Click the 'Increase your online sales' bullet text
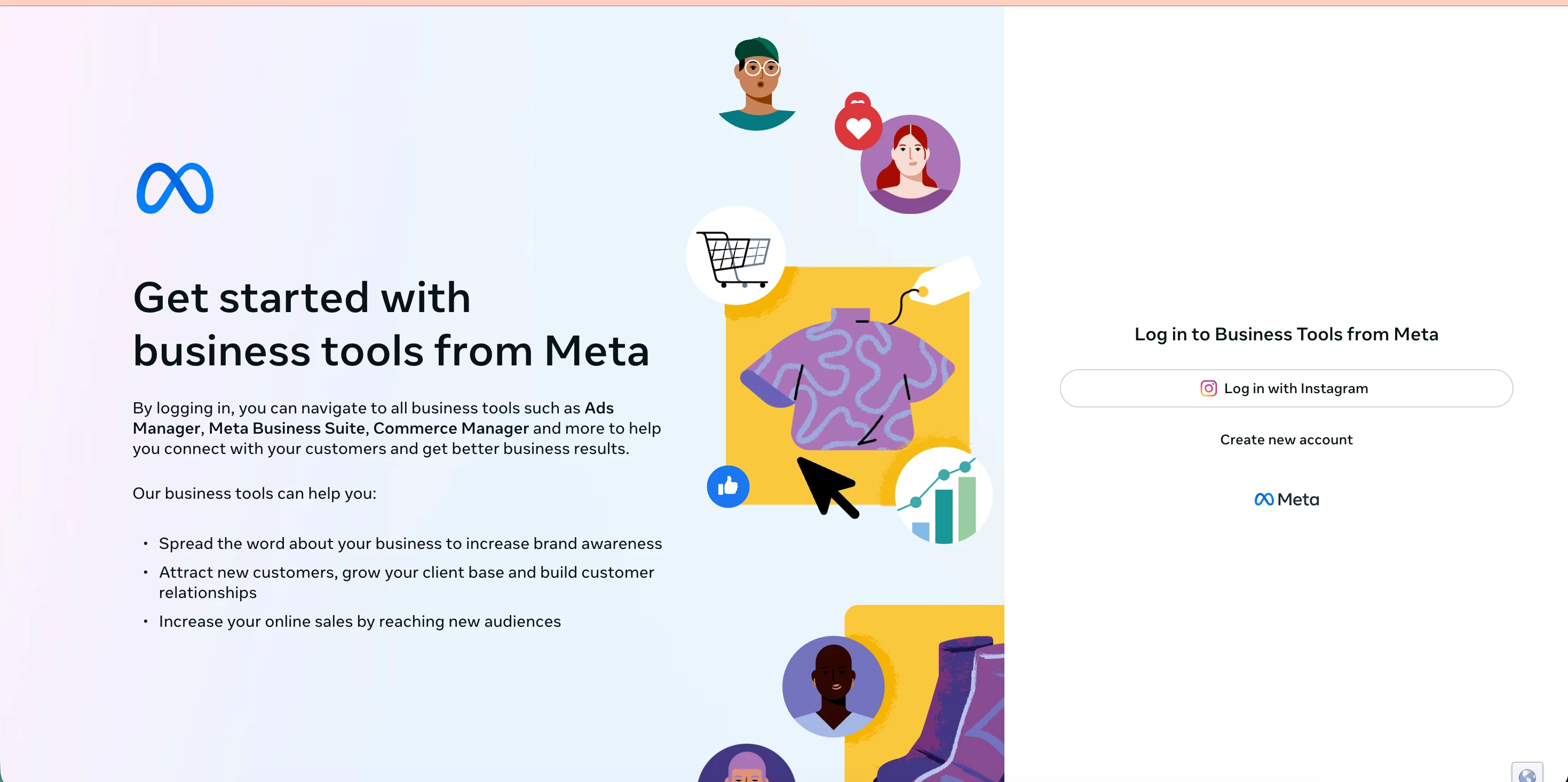1568x782 pixels. 360,621
